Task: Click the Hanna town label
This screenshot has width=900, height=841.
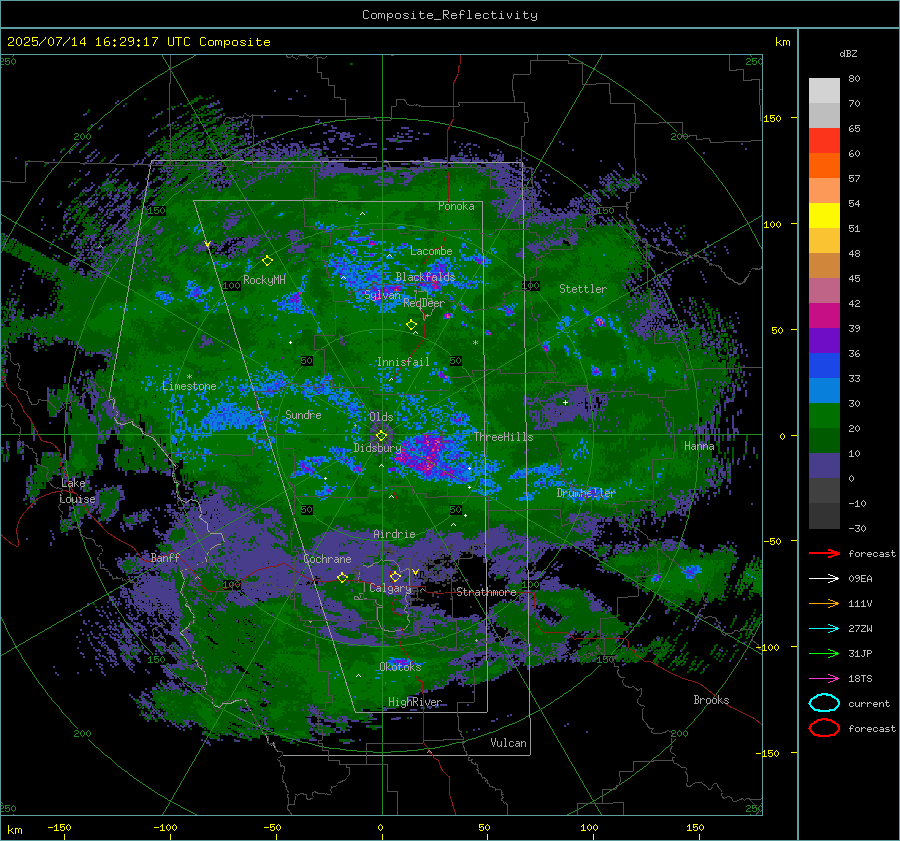Action: pos(699,446)
